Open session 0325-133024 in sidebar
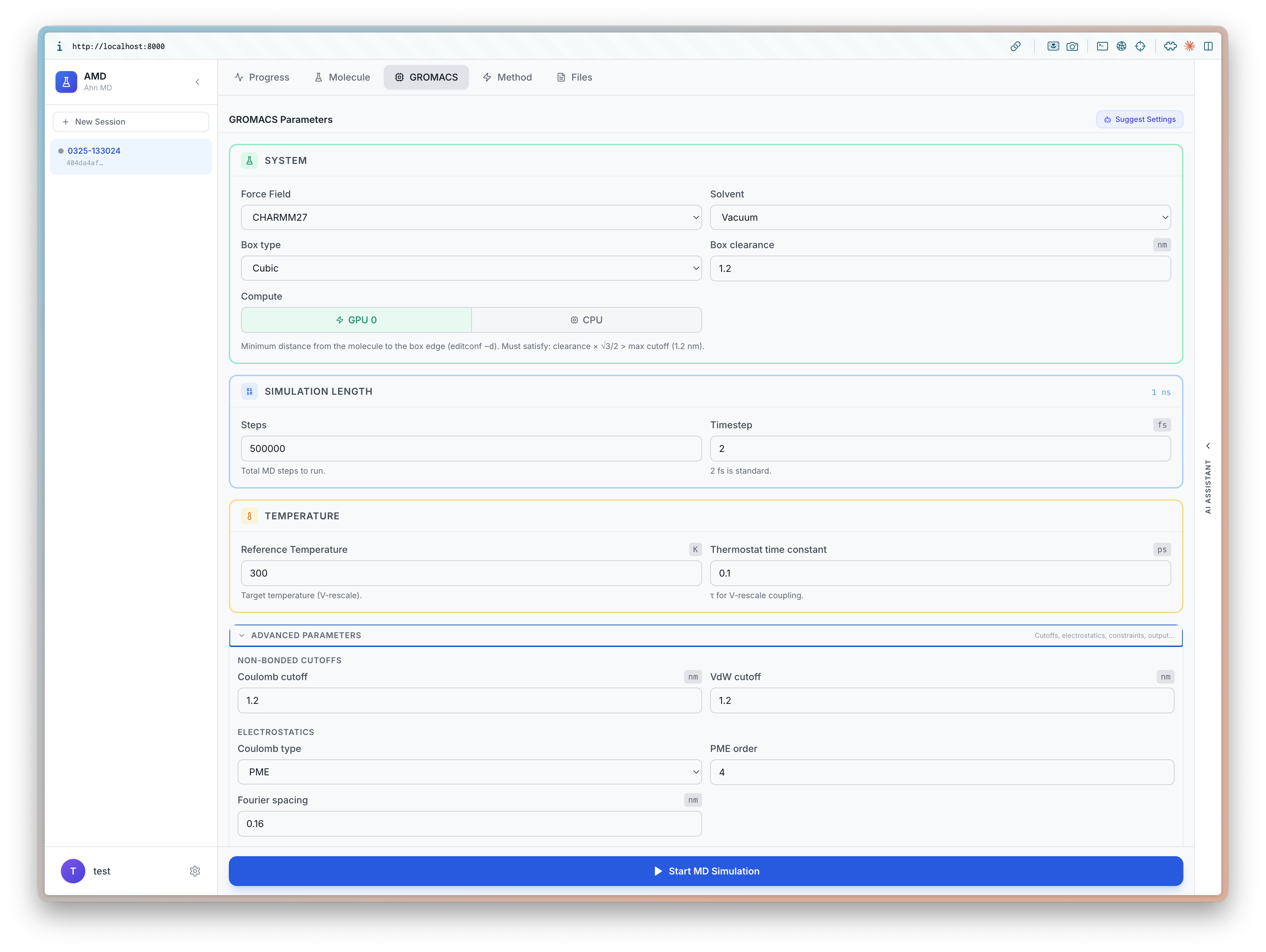Viewport: 1266px width, 952px height. pyautogui.click(x=131, y=156)
